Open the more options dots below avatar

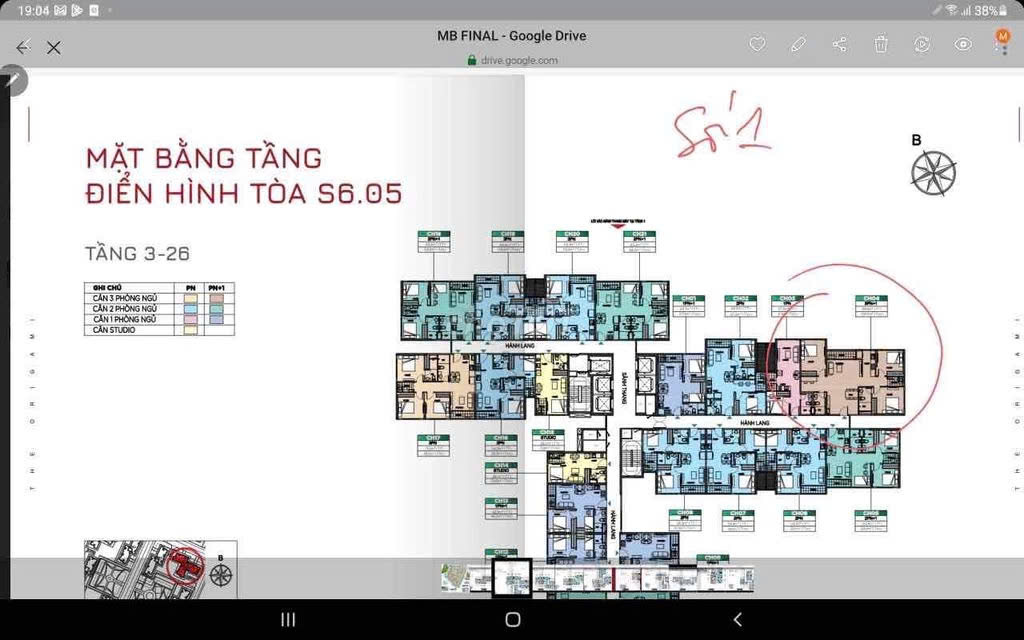1004,50
